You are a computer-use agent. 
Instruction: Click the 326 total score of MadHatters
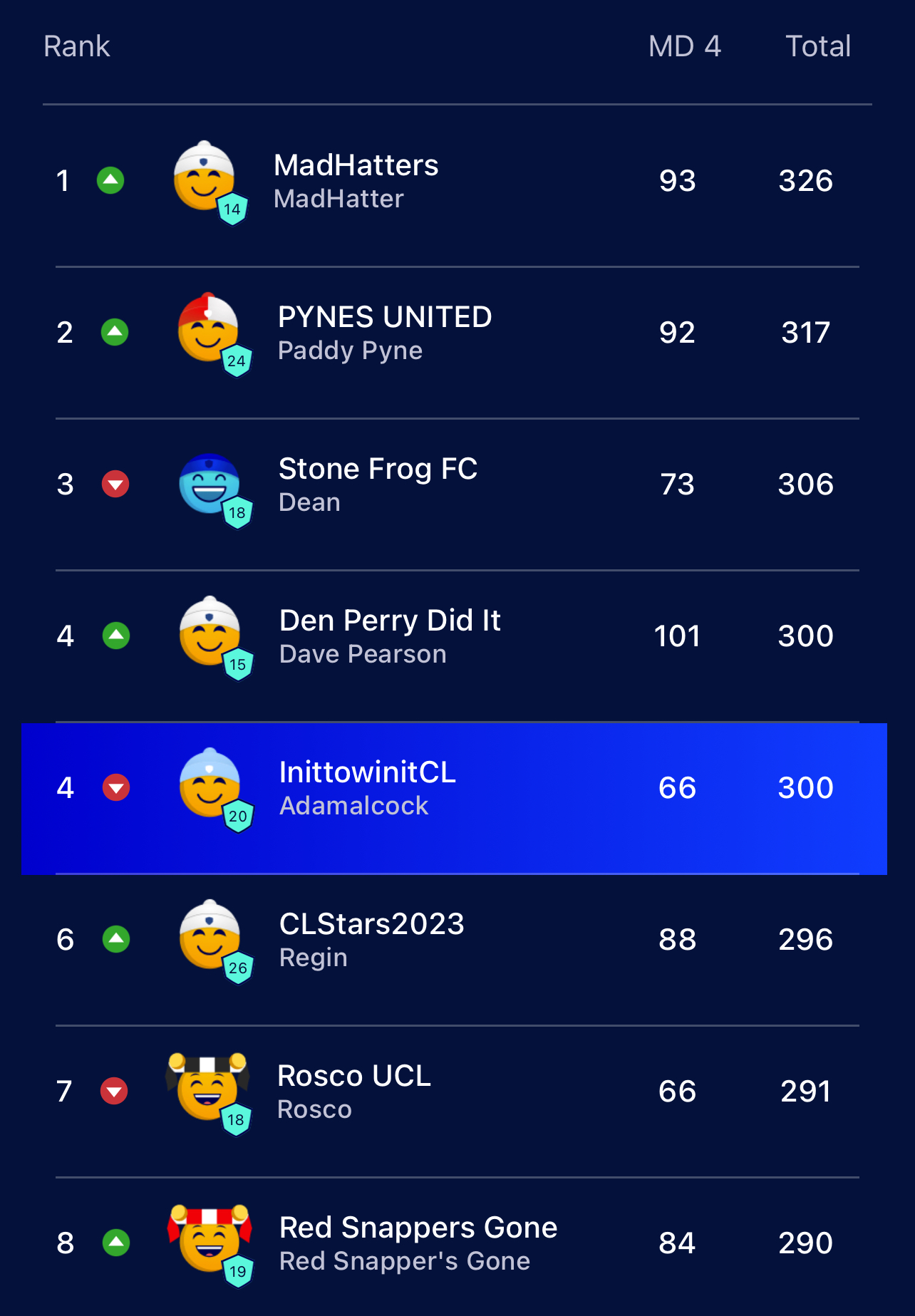[x=806, y=181]
